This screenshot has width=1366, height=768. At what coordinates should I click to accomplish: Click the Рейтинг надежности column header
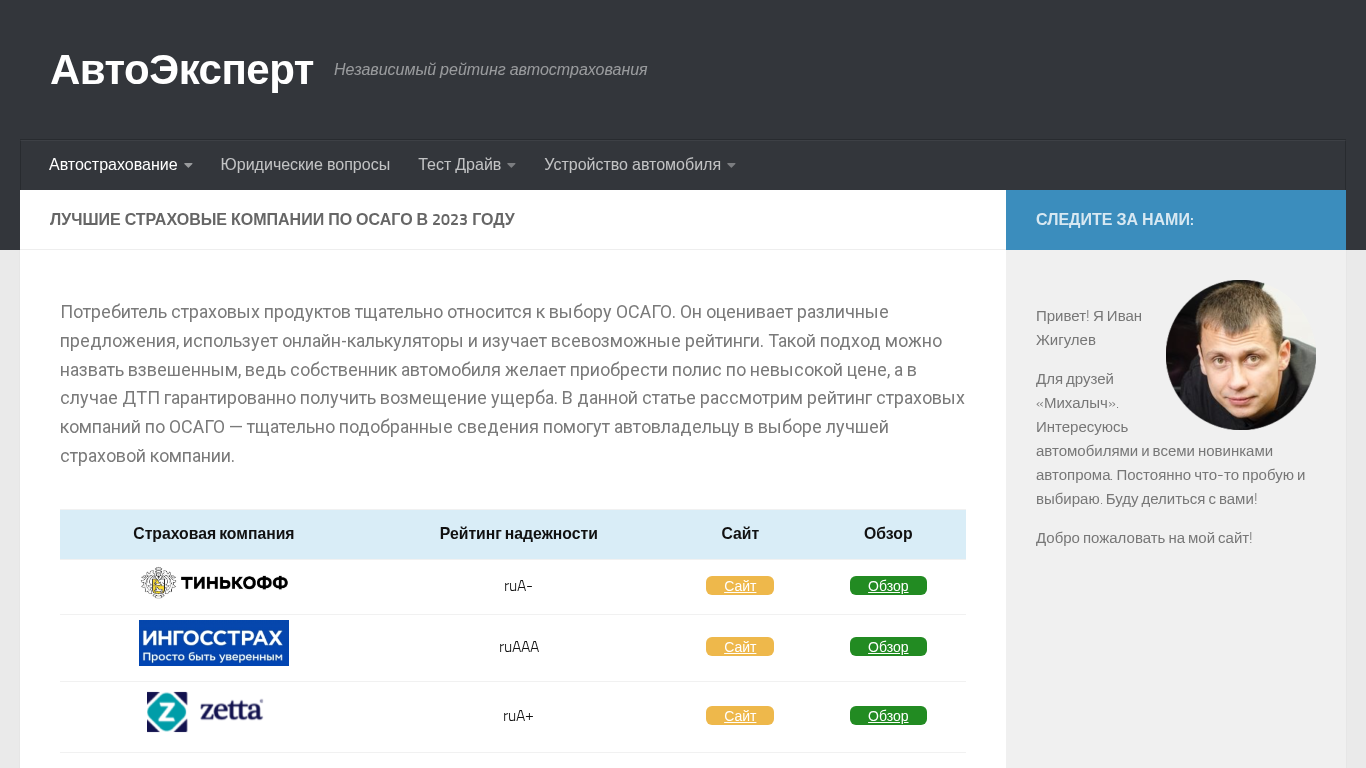point(518,534)
